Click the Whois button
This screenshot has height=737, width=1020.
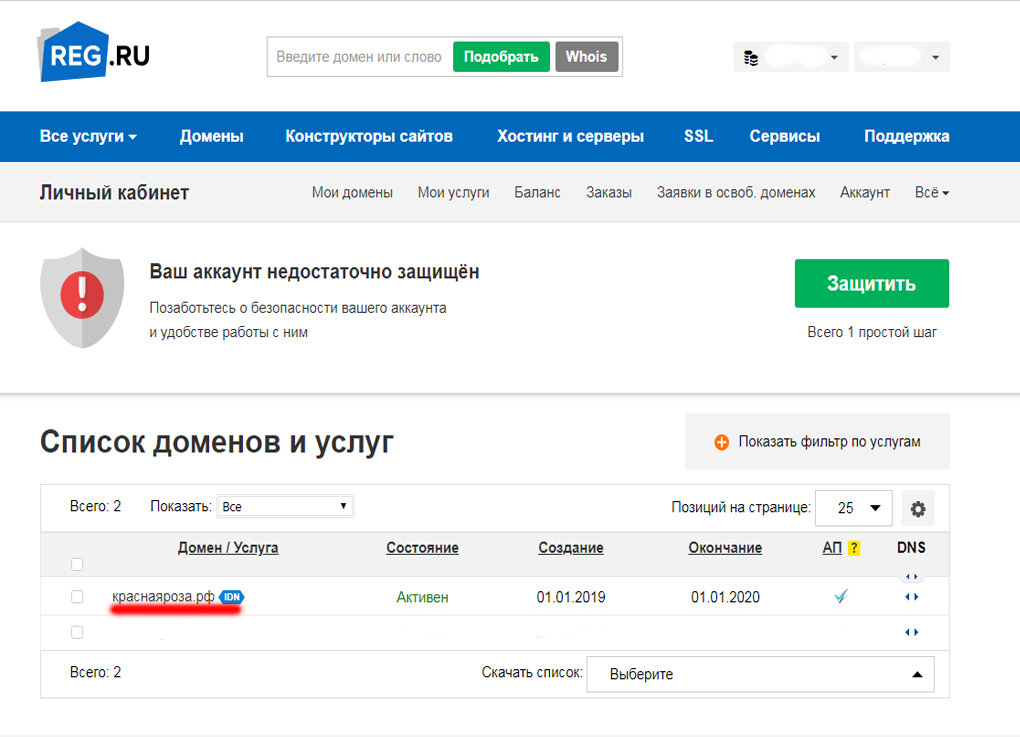586,57
